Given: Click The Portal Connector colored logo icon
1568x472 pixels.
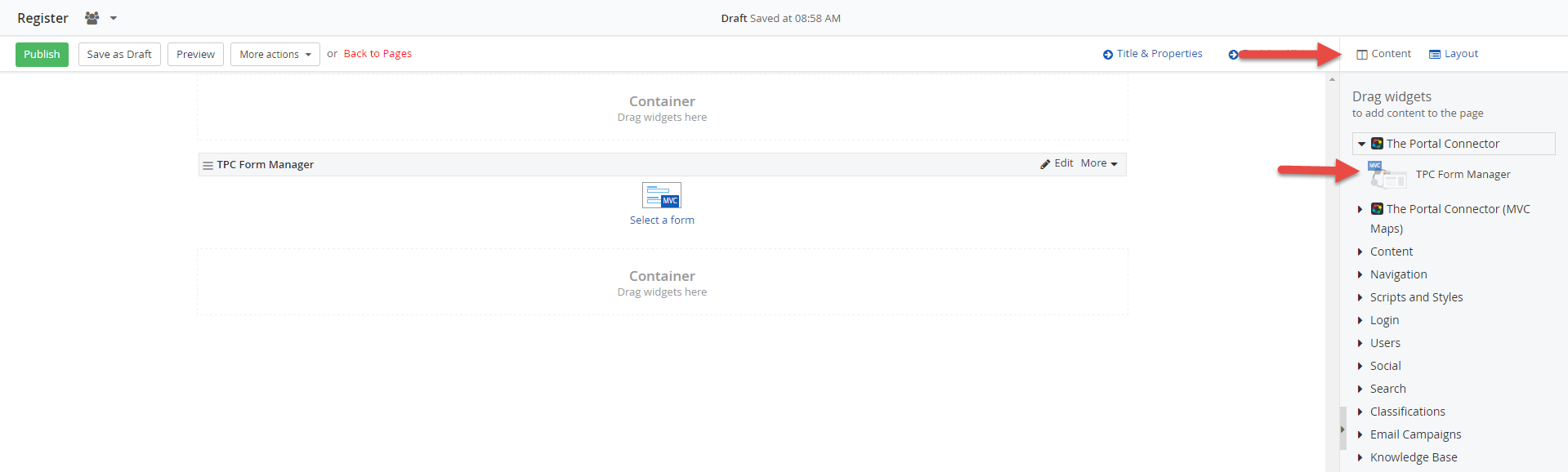Looking at the screenshot, I should (x=1377, y=144).
